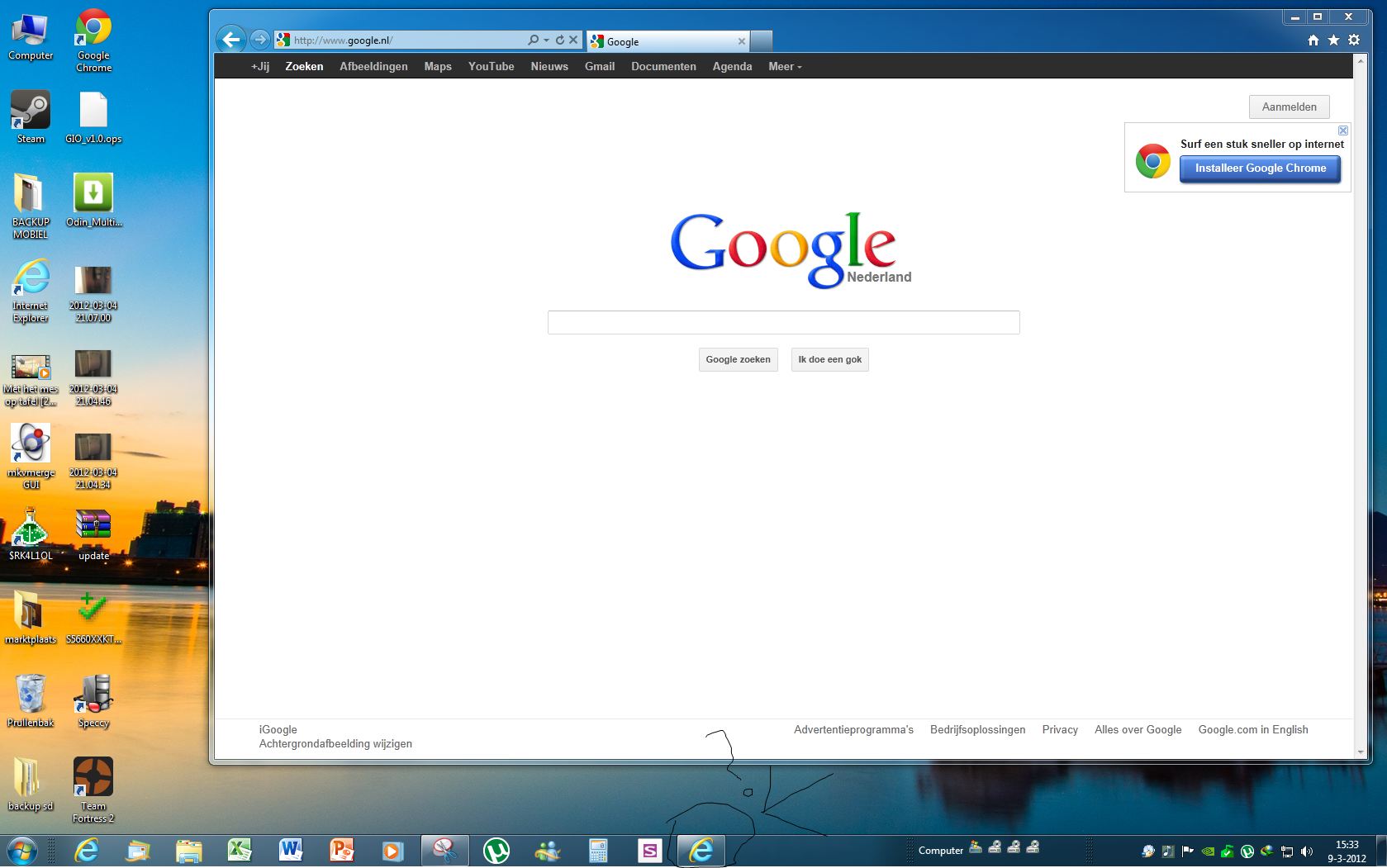Select the Prullenbak recycle bin icon

[31, 701]
